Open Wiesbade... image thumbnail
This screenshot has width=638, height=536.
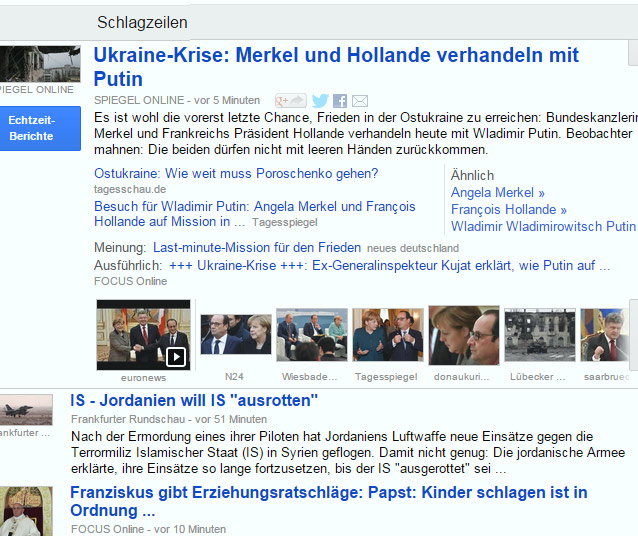312,335
